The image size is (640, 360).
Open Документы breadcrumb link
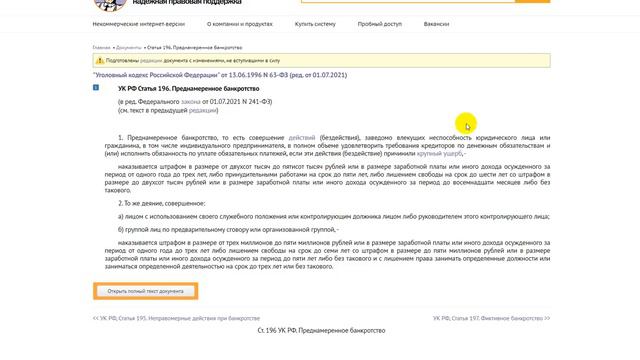pos(129,48)
